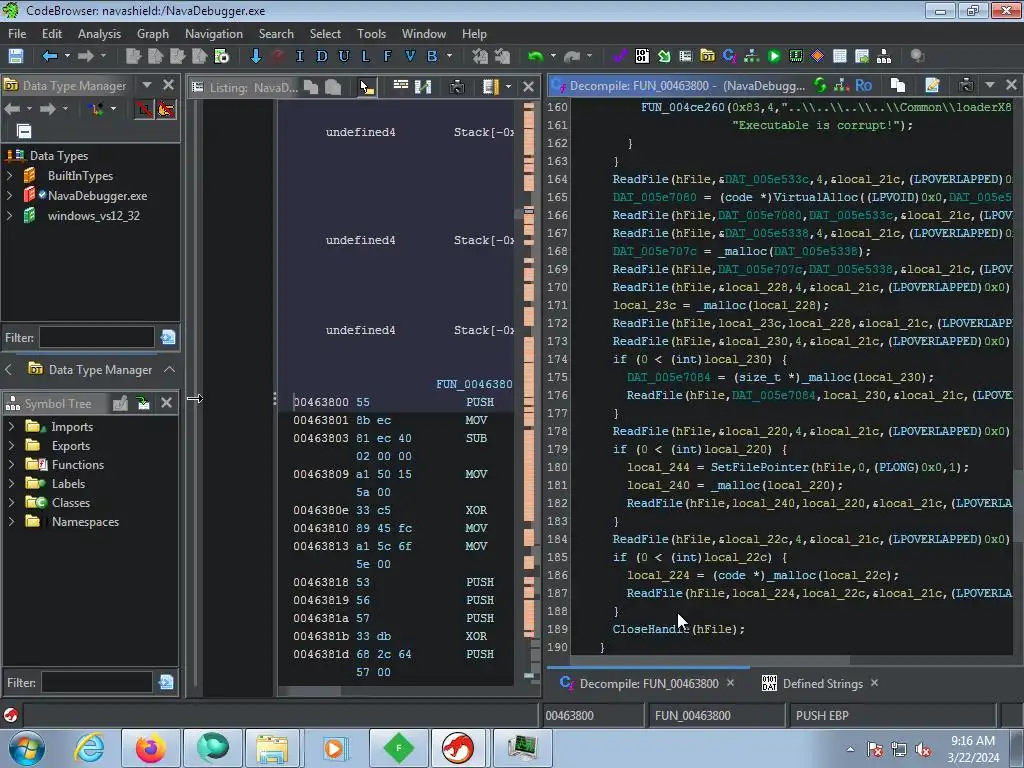Click the green play script manager icon

[x=774, y=56]
